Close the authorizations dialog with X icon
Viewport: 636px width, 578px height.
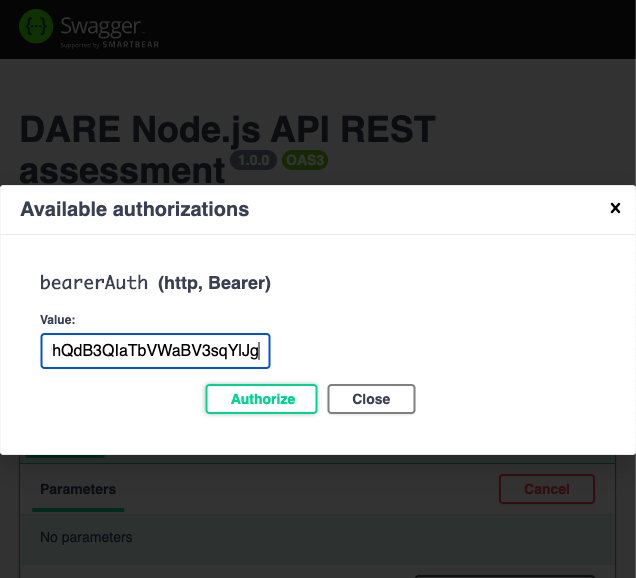(x=615, y=208)
